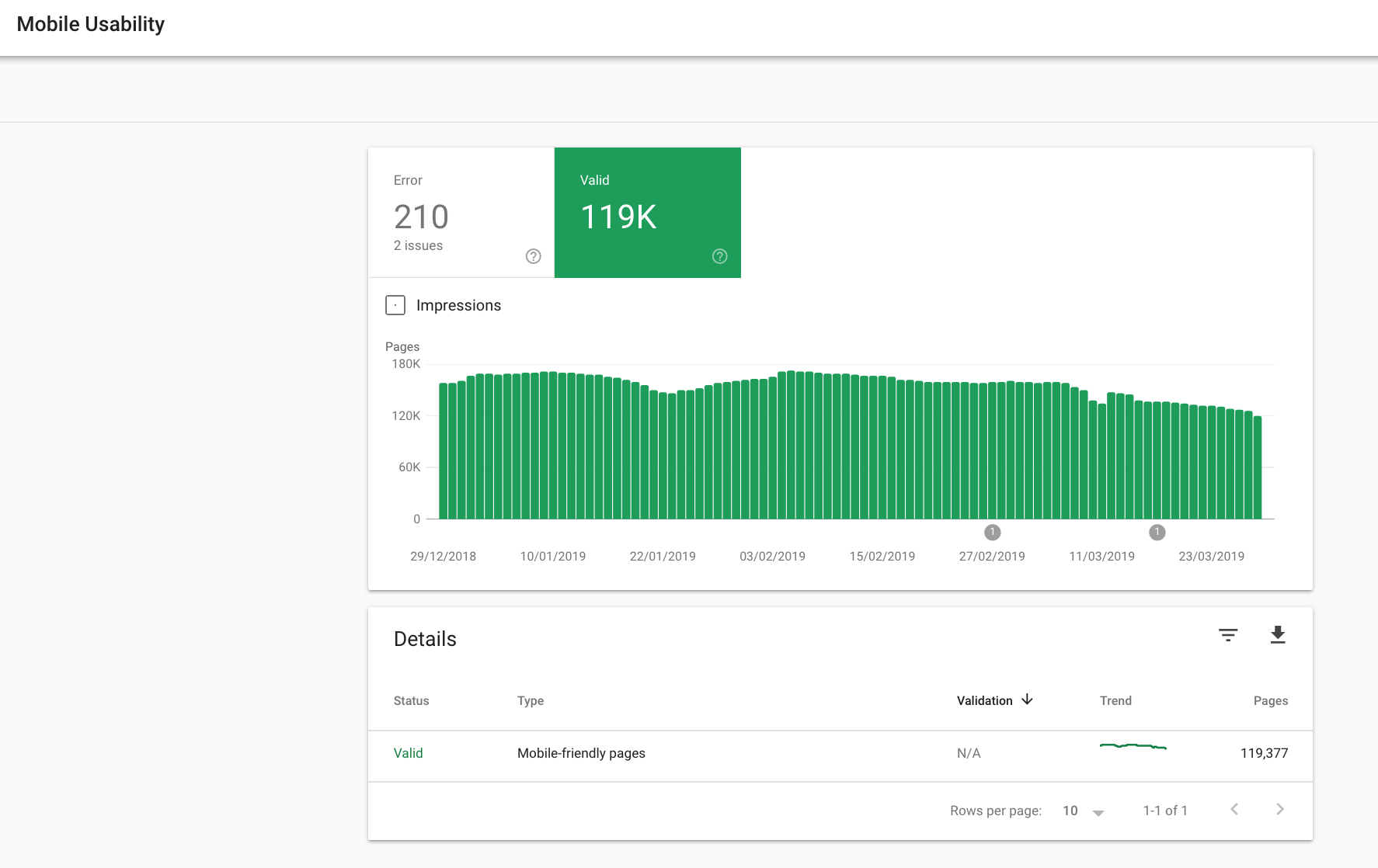Click the last bar in the chart
1378x868 pixels.
pyautogui.click(x=1257, y=467)
